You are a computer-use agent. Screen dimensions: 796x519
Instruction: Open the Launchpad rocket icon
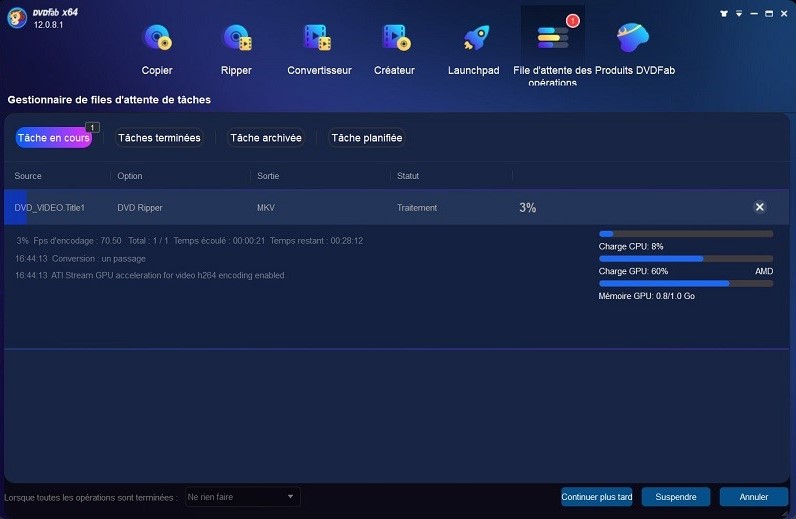click(x=476, y=39)
